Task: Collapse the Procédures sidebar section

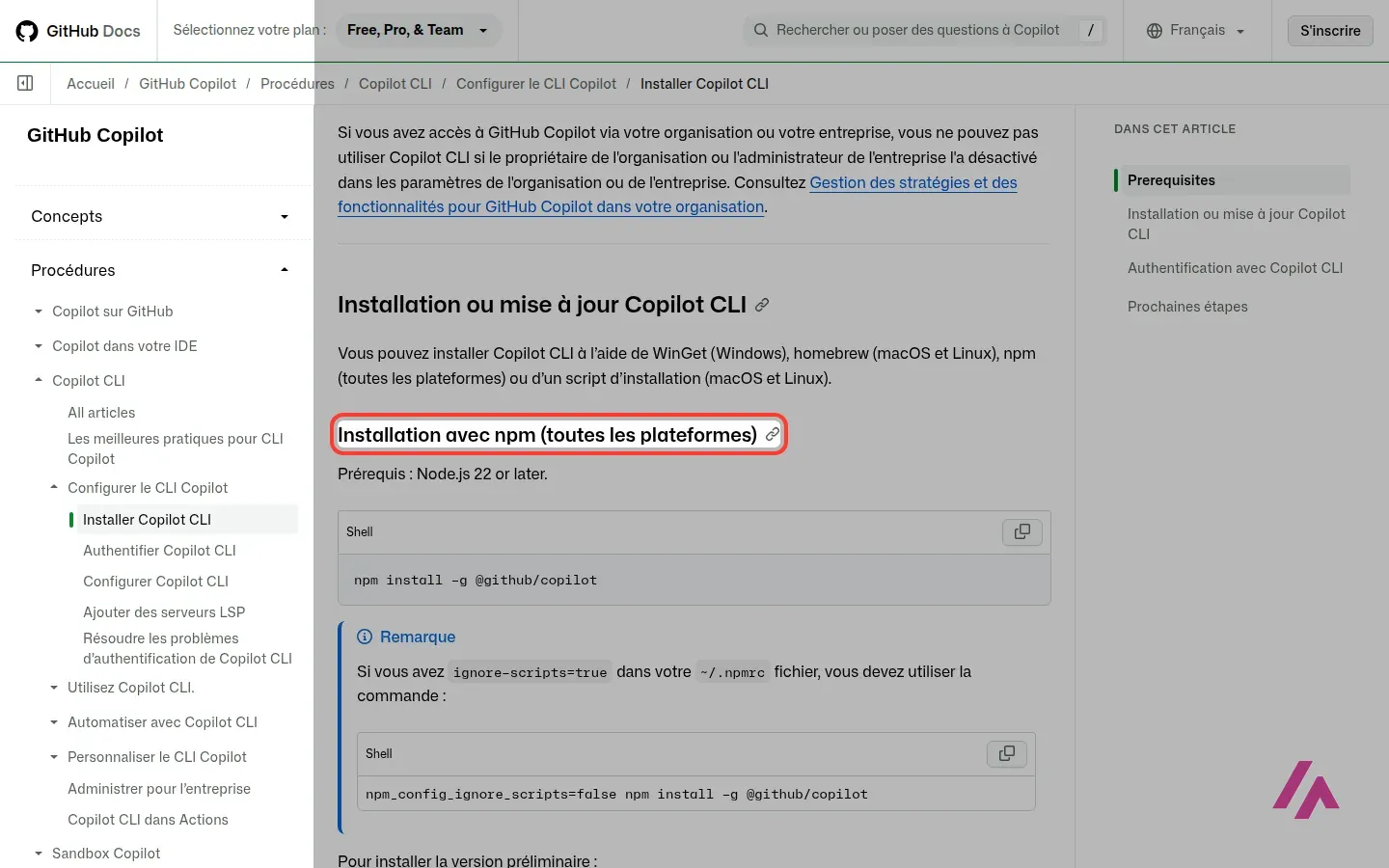Action: pos(160,270)
